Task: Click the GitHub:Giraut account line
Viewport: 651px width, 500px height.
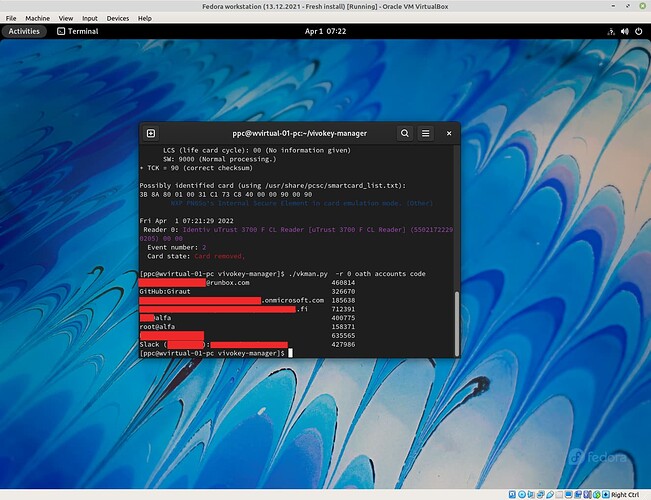Action: 165,292
